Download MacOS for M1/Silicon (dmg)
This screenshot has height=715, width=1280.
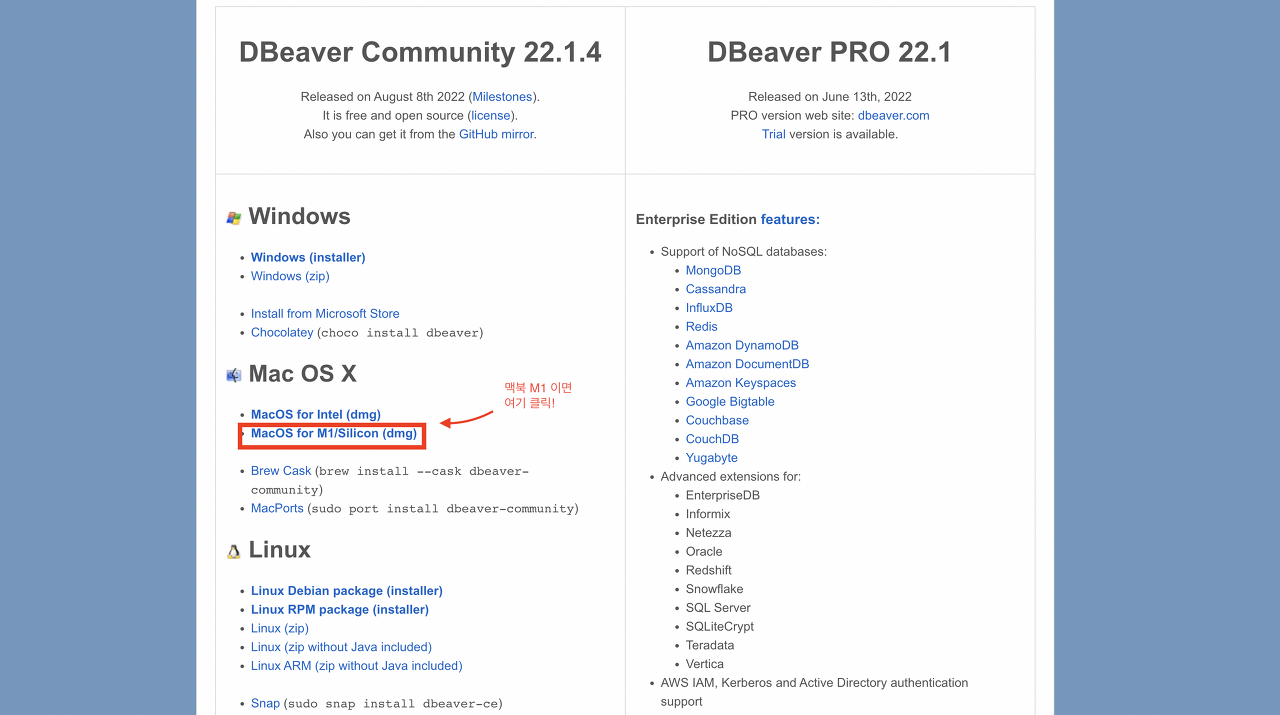334,434
